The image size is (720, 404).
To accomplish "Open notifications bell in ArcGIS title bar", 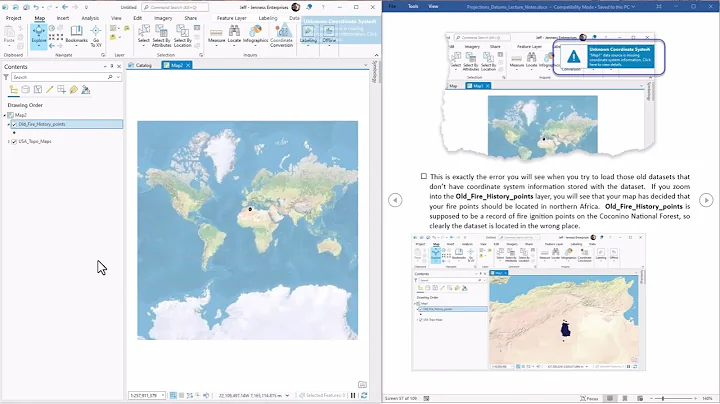I will pyautogui.click(x=309, y=7).
